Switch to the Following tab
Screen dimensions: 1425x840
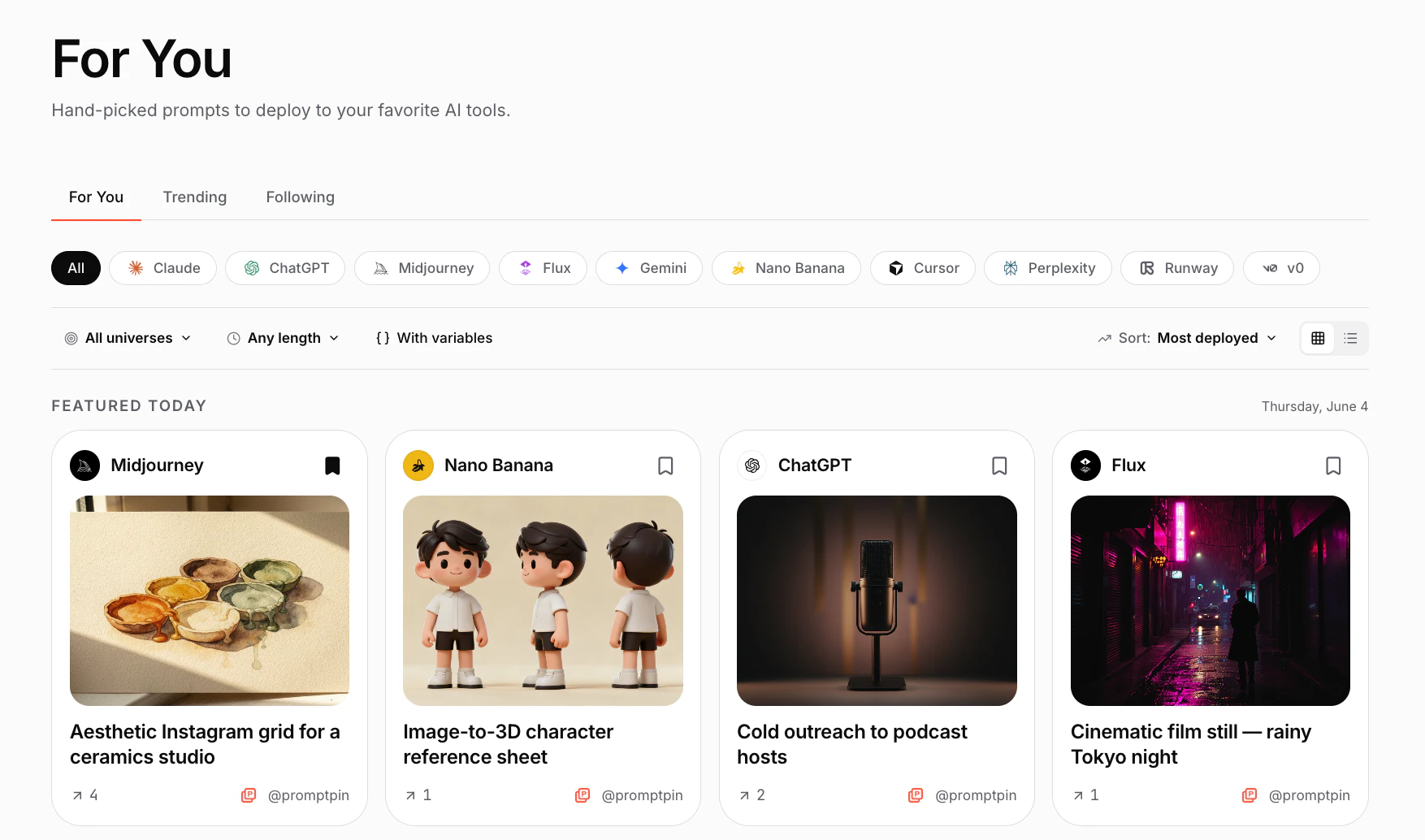pos(301,197)
